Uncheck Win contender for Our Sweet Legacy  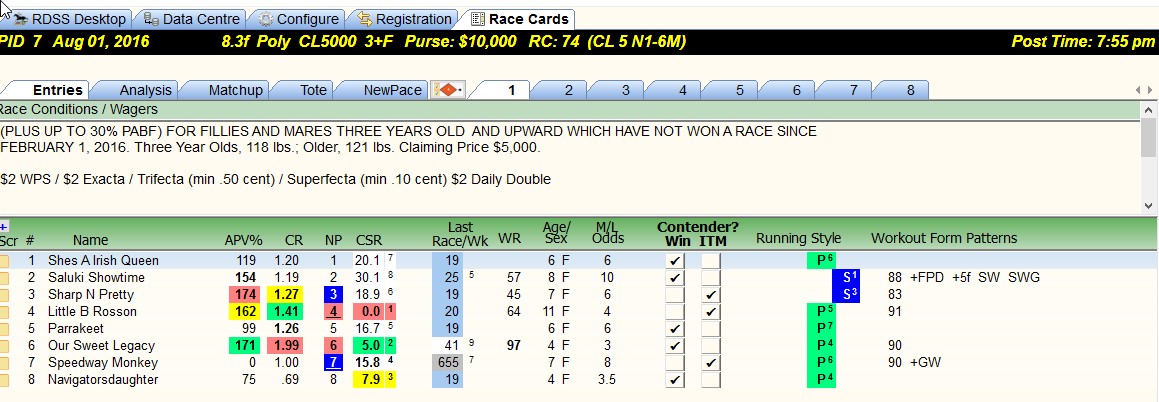(x=674, y=346)
